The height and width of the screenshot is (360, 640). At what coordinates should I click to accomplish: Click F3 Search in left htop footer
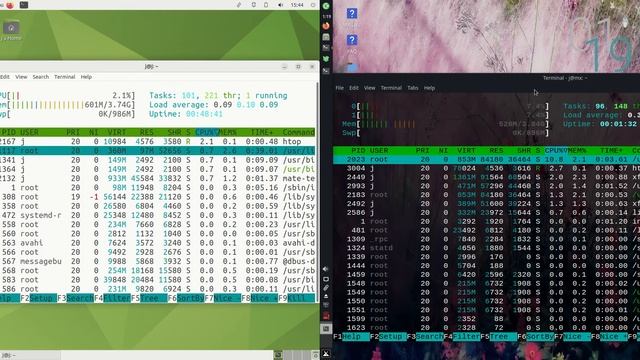click(76, 298)
